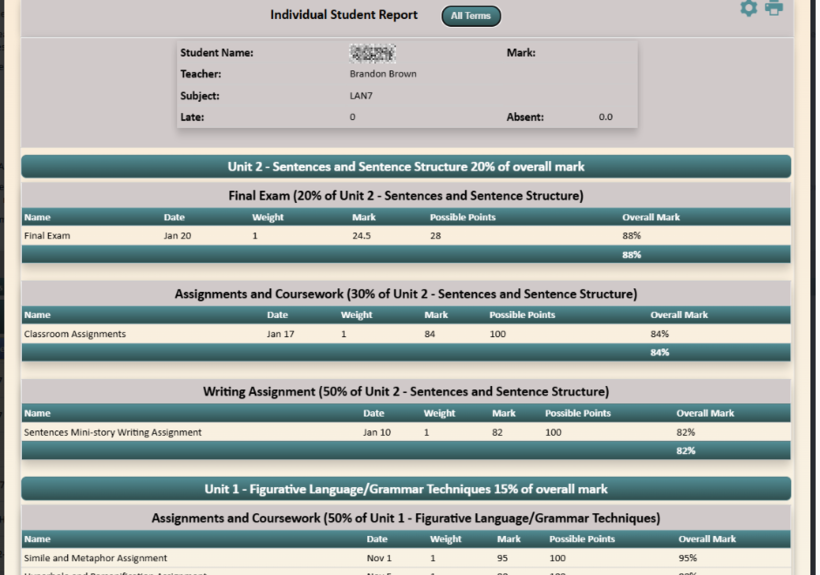Click Unit 1 Assignments and Coursework heading
Image resolution: width=820 pixels, height=575 pixels.
point(406,518)
